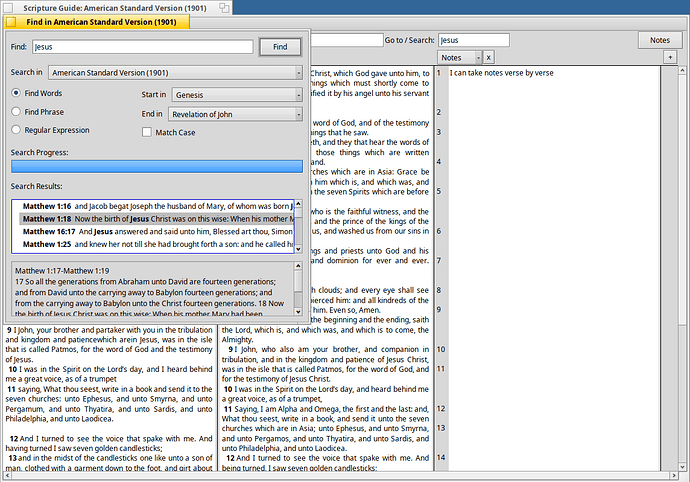The width and height of the screenshot is (690, 482).
Task: Click the Notes button in the main toolbar
Action: pyautogui.click(x=660, y=40)
